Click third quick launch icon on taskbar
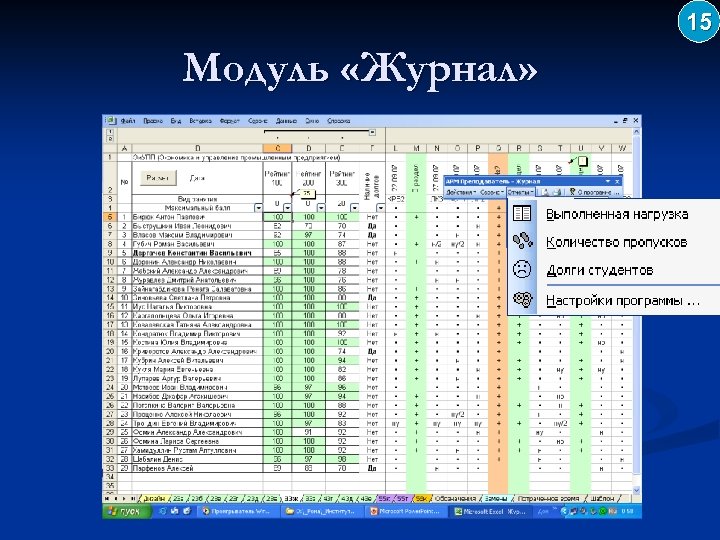This screenshot has width=720, height=540. [x=186, y=511]
